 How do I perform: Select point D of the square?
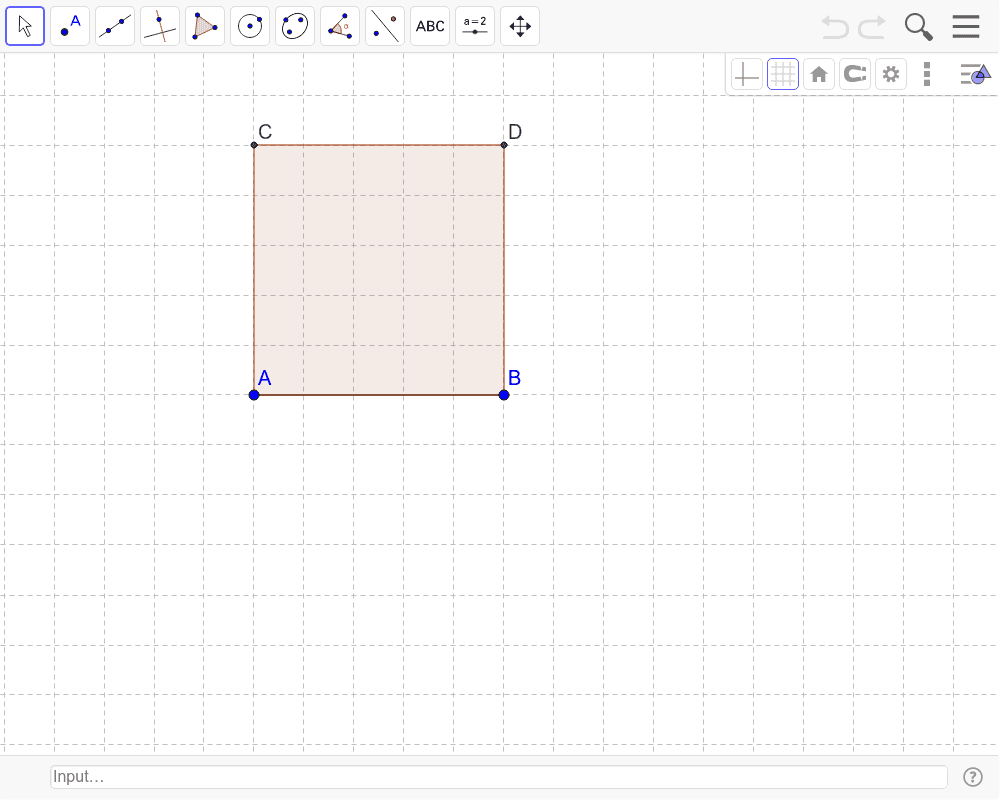(x=504, y=145)
